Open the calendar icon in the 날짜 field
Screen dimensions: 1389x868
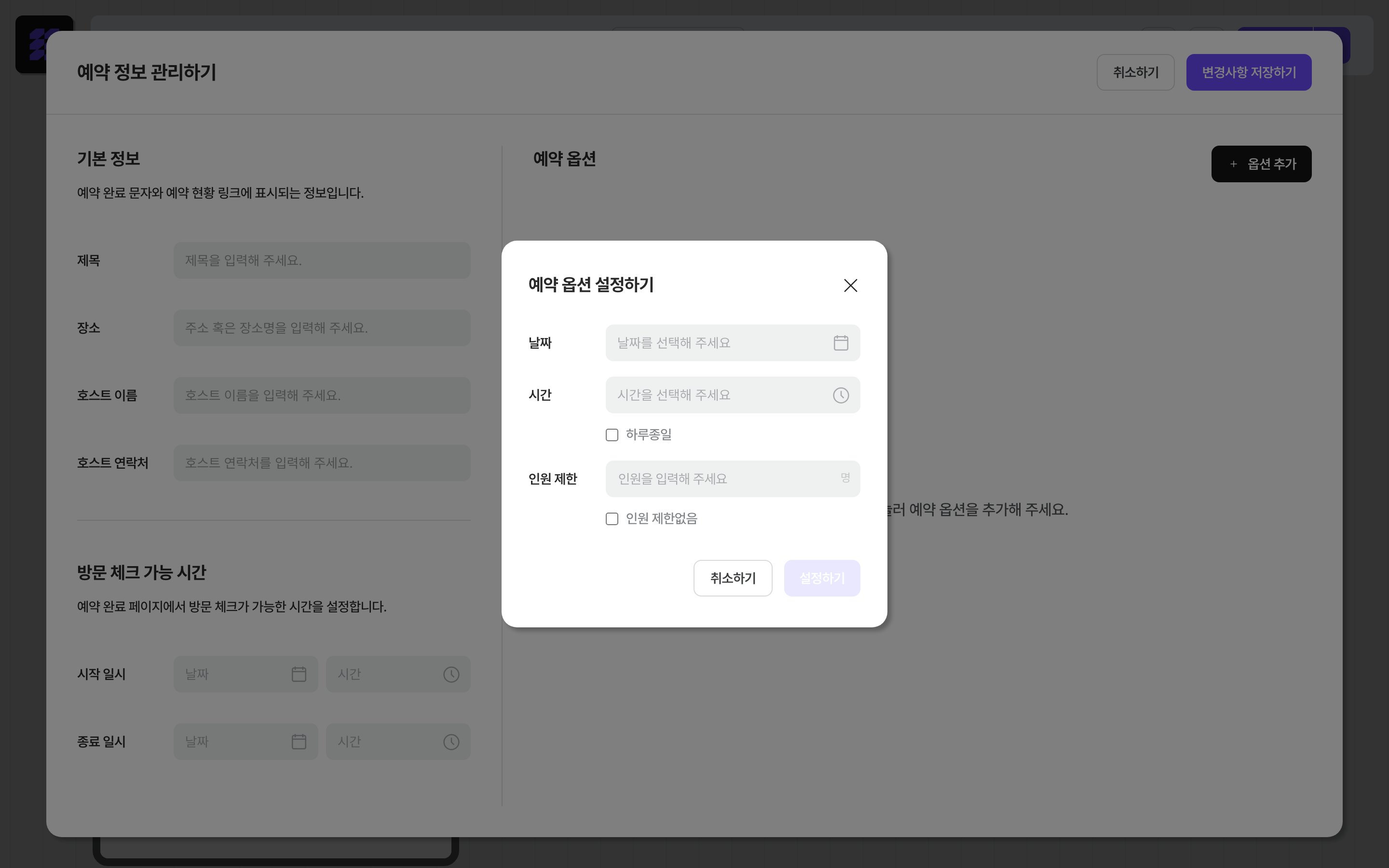pos(841,343)
